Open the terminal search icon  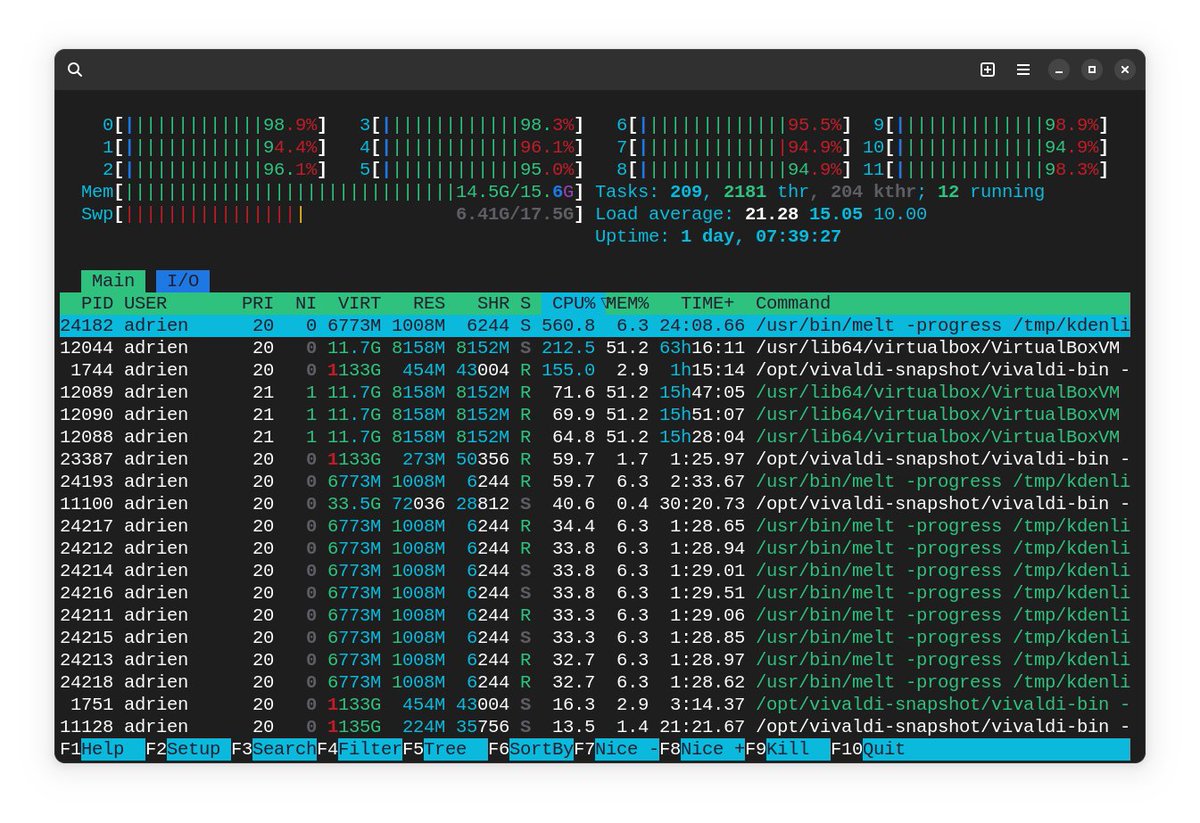pos(75,69)
